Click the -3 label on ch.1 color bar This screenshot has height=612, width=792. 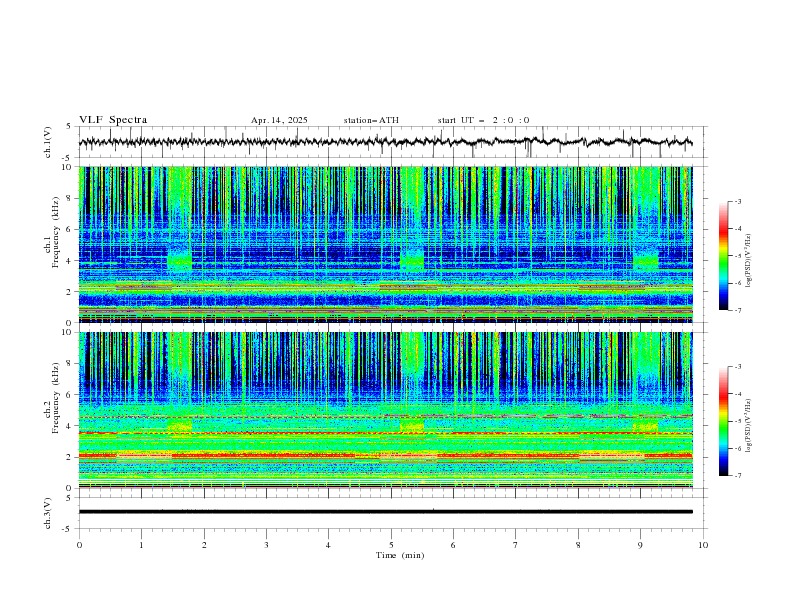738,201
